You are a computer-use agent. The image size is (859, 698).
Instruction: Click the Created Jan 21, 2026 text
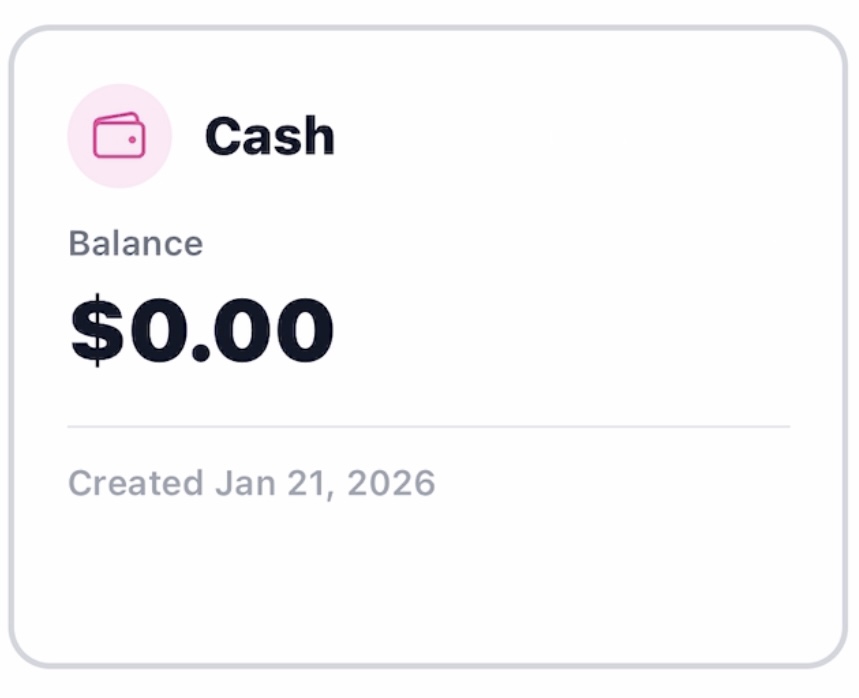(251, 484)
